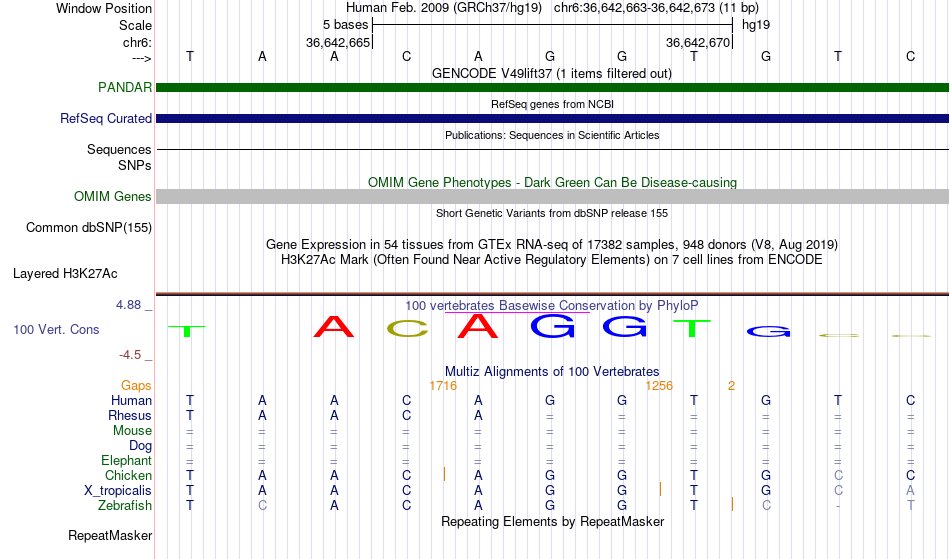Click the -4.5 conservation scale minimum
The height and width of the screenshot is (559, 950).
(130, 355)
